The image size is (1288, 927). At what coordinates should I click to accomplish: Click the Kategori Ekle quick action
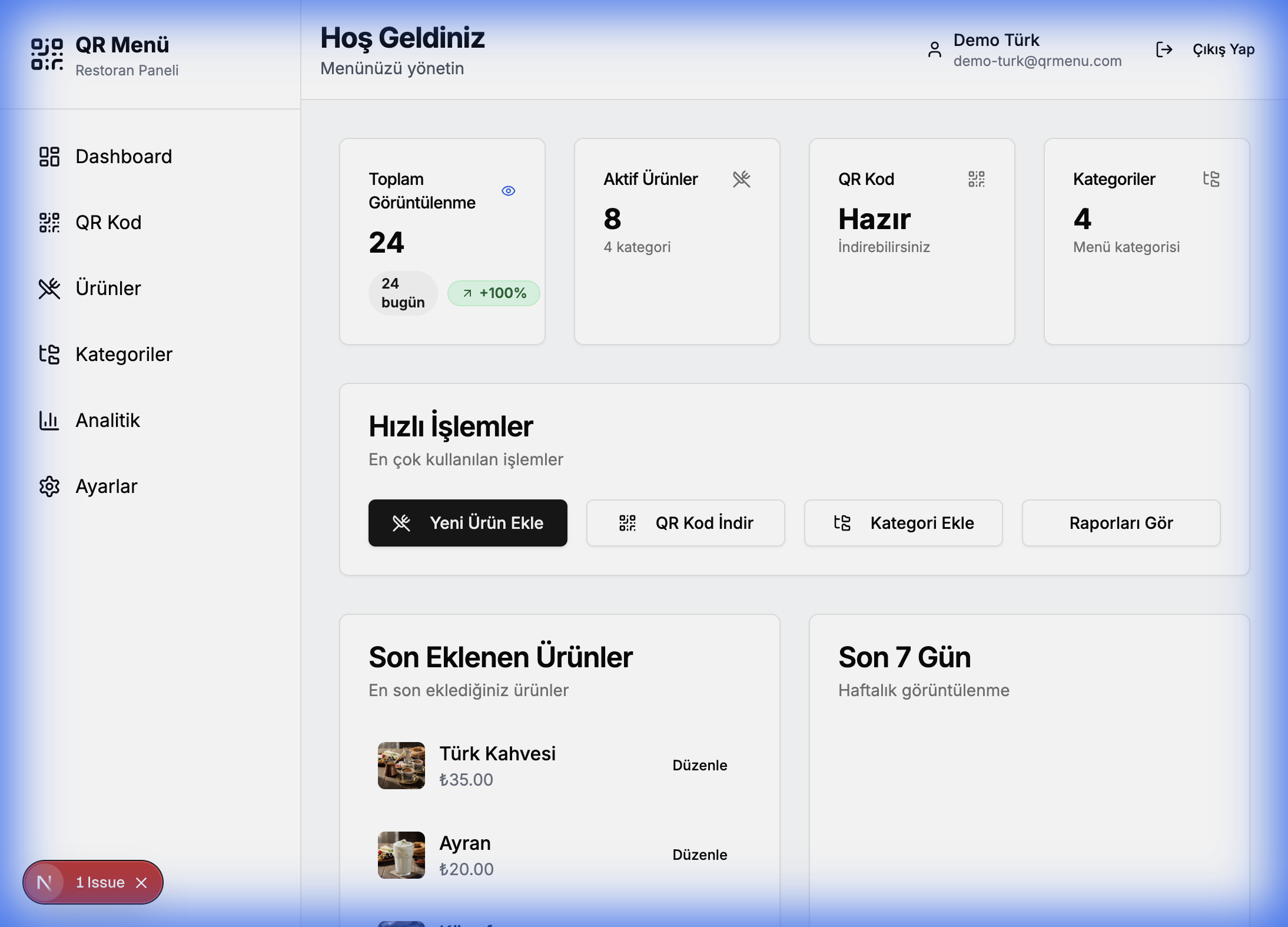point(903,523)
